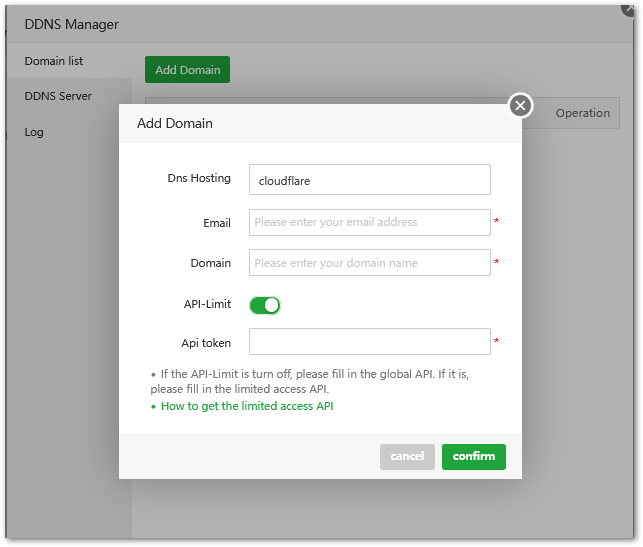
Task: Go to the Log tab
Action: pyautogui.click(x=34, y=132)
